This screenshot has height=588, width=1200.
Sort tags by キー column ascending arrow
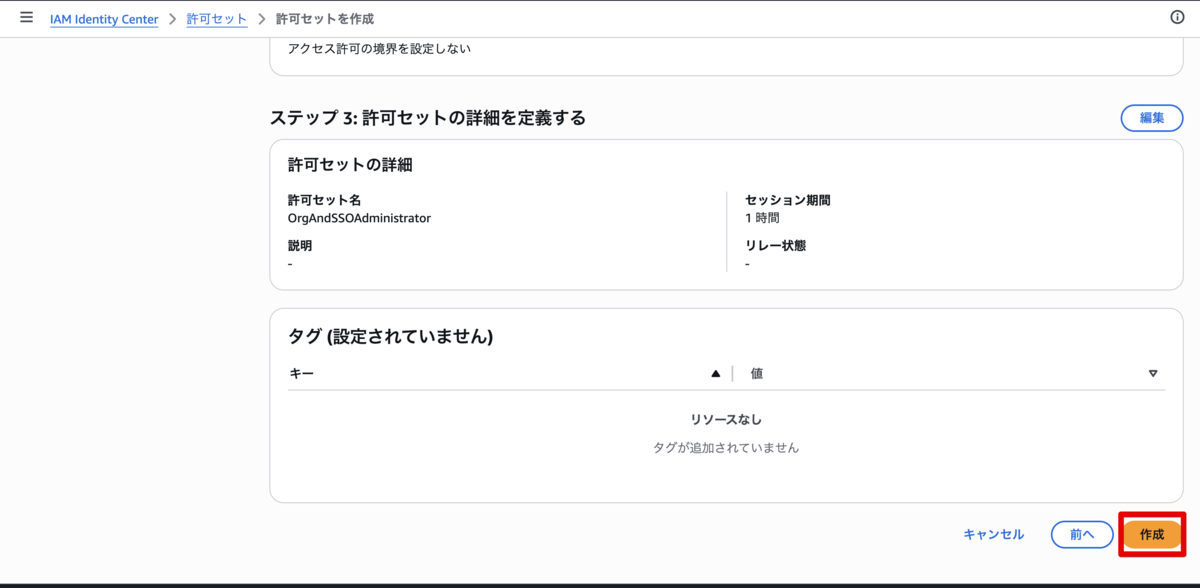point(715,373)
